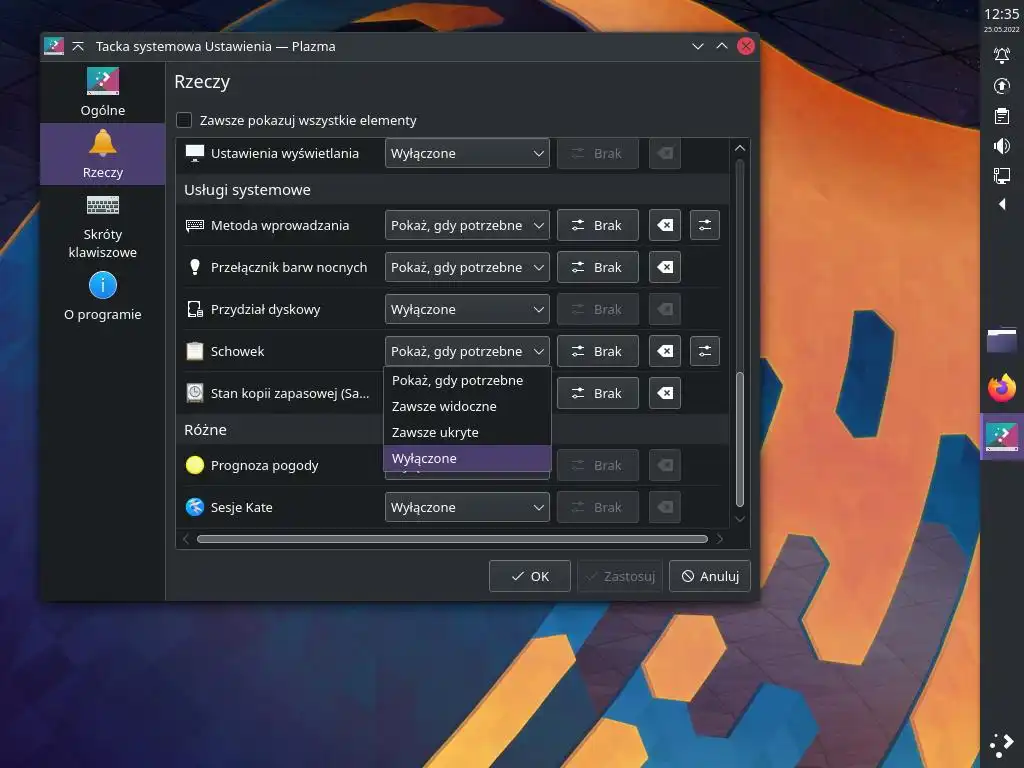Select Plasma settings task in side panel
The height and width of the screenshot is (768, 1024).
coord(1002,436)
